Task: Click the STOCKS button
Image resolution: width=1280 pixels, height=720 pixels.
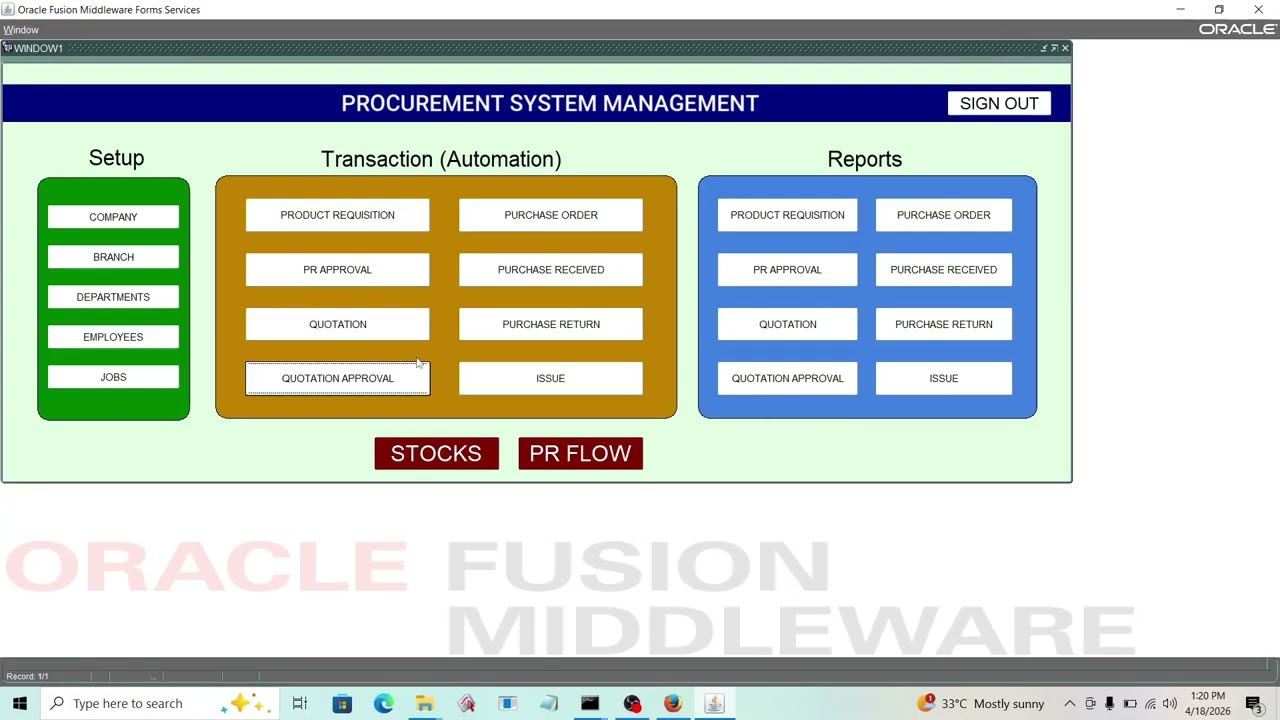Action: pos(436,453)
